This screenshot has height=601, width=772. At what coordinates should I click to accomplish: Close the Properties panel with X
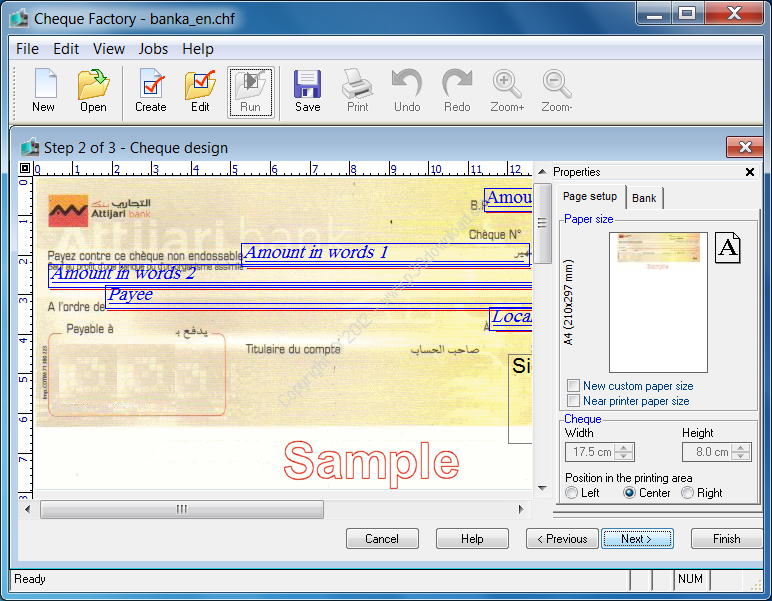click(x=749, y=172)
